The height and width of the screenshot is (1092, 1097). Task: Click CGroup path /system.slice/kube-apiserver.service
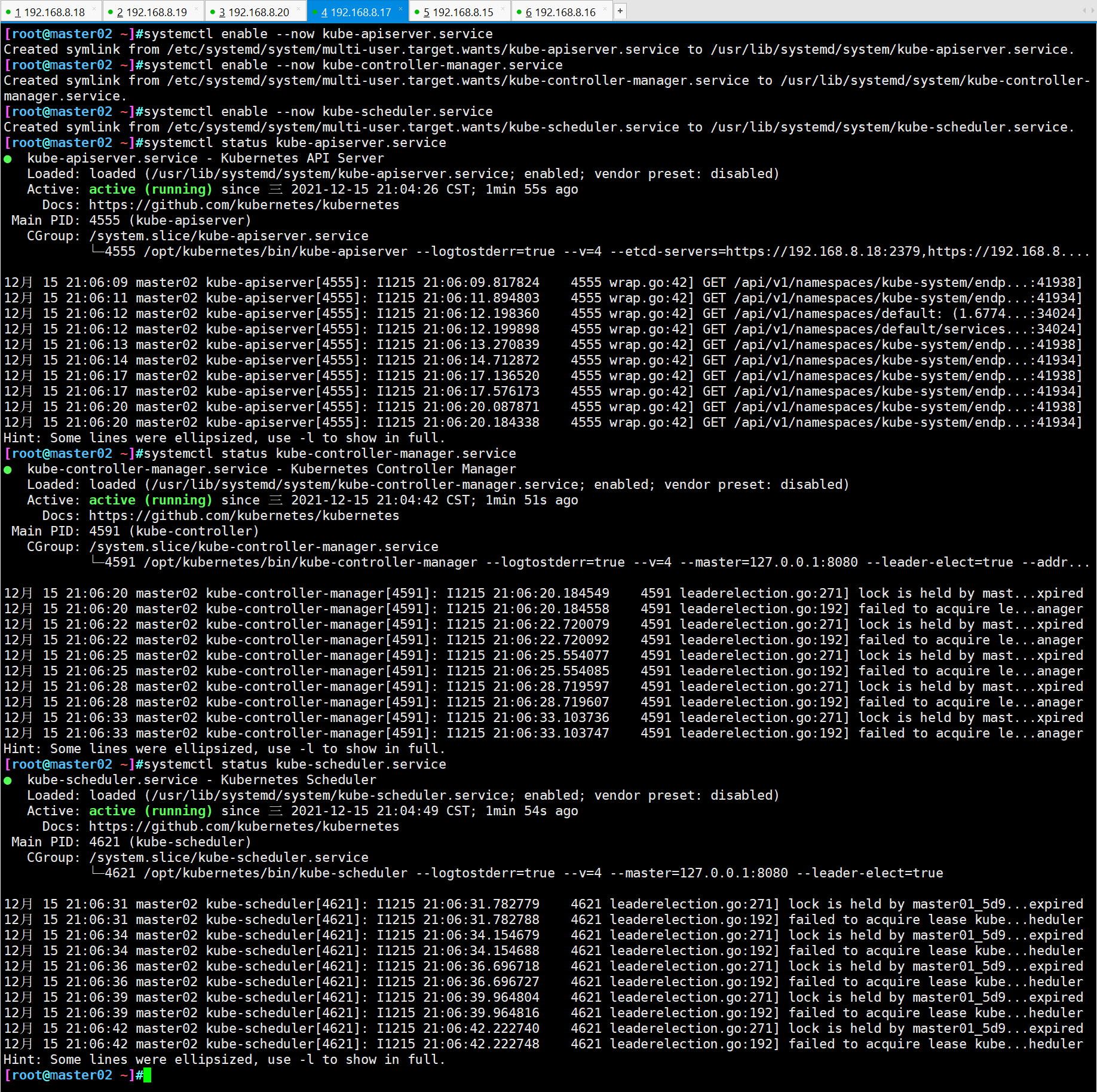pyautogui.click(x=229, y=236)
